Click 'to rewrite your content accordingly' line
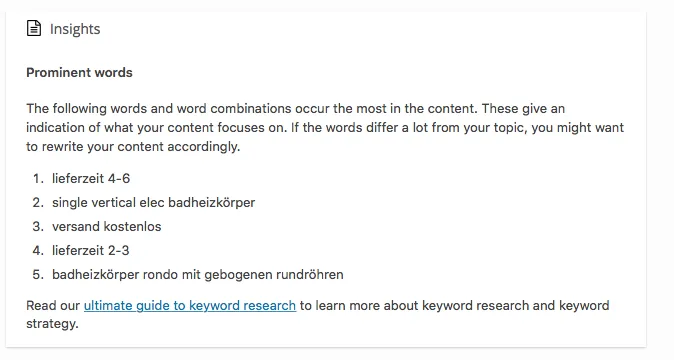Screen dimensions: 674x360 [133, 147]
